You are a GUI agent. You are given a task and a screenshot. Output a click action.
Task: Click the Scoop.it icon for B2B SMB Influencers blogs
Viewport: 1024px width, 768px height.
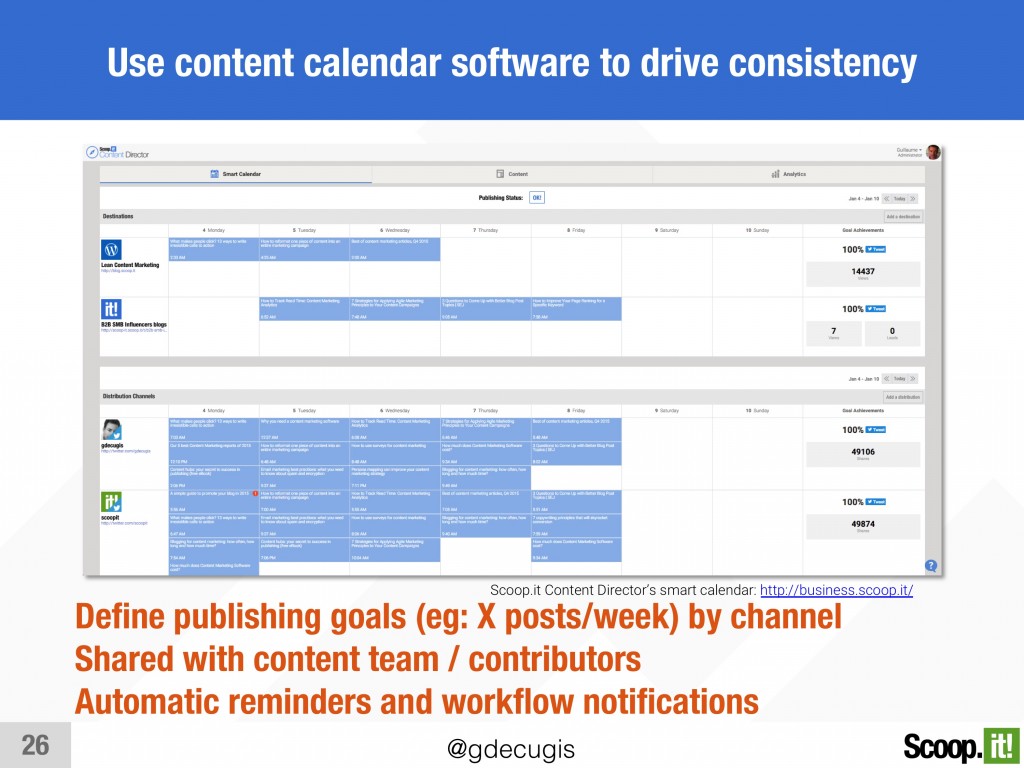point(111,309)
